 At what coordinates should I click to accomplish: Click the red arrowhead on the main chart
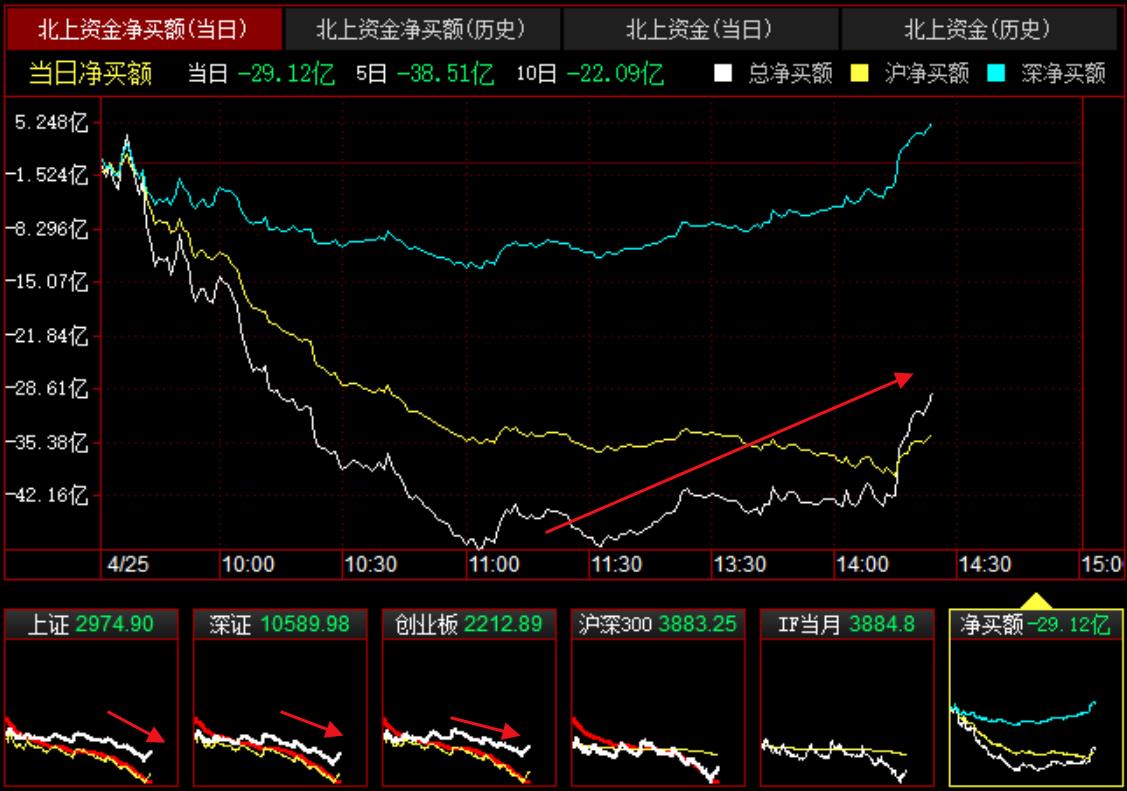coord(904,378)
